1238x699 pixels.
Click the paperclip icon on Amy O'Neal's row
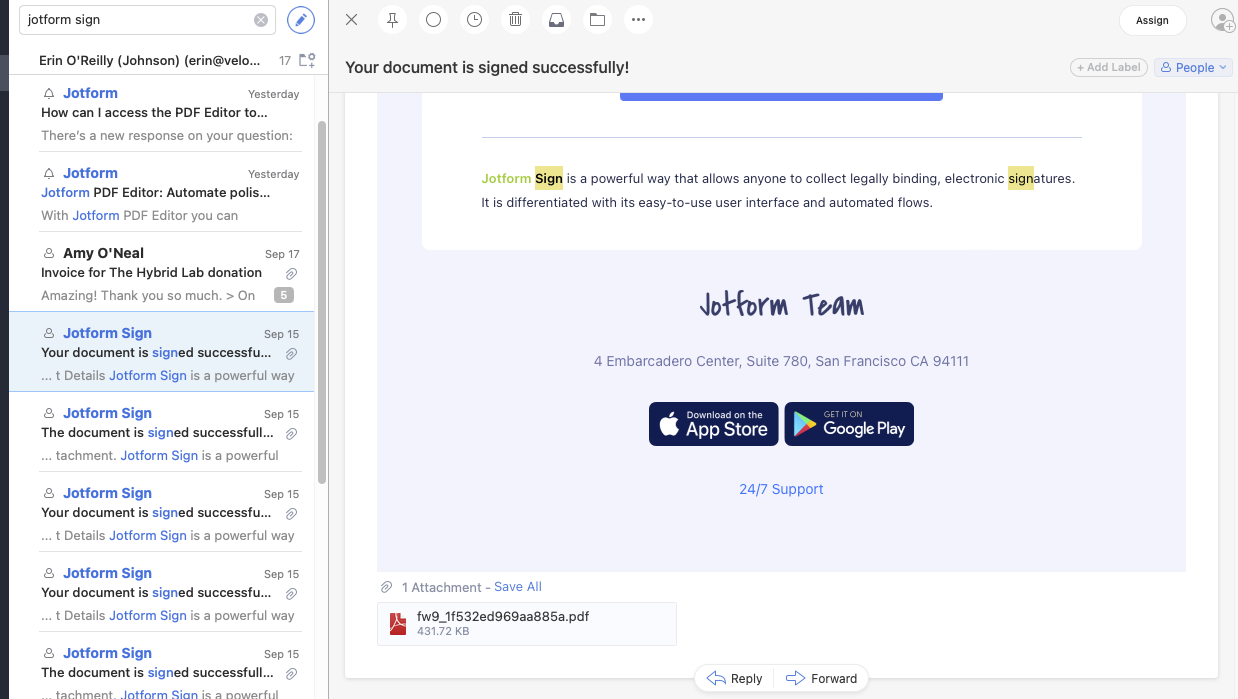pos(291,273)
